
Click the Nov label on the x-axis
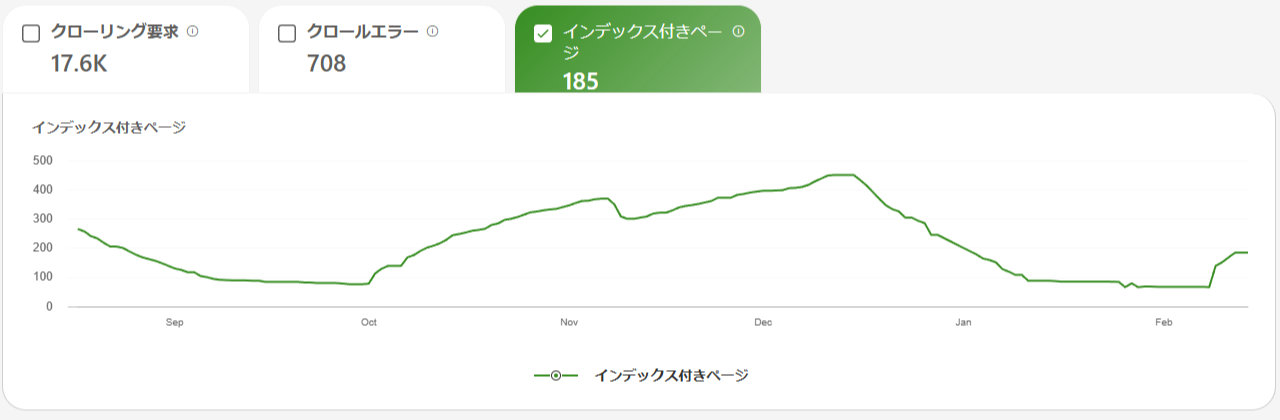569,323
